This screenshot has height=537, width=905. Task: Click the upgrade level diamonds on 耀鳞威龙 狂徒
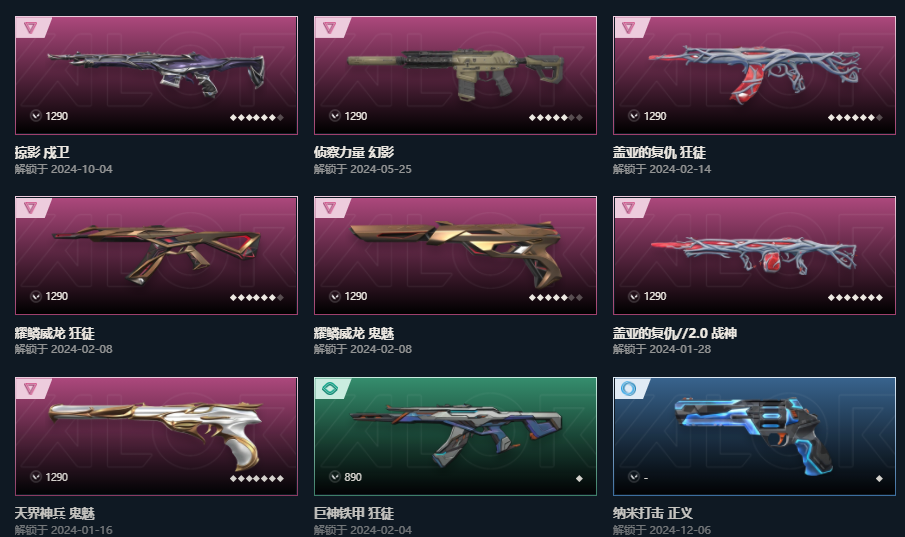257,298
